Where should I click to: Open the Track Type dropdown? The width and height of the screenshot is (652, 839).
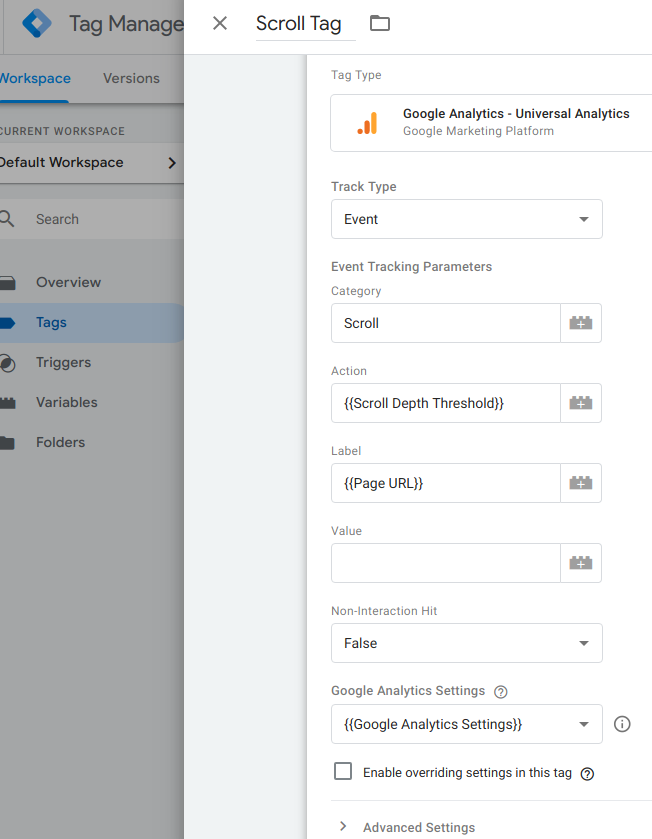tap(466, 219)
